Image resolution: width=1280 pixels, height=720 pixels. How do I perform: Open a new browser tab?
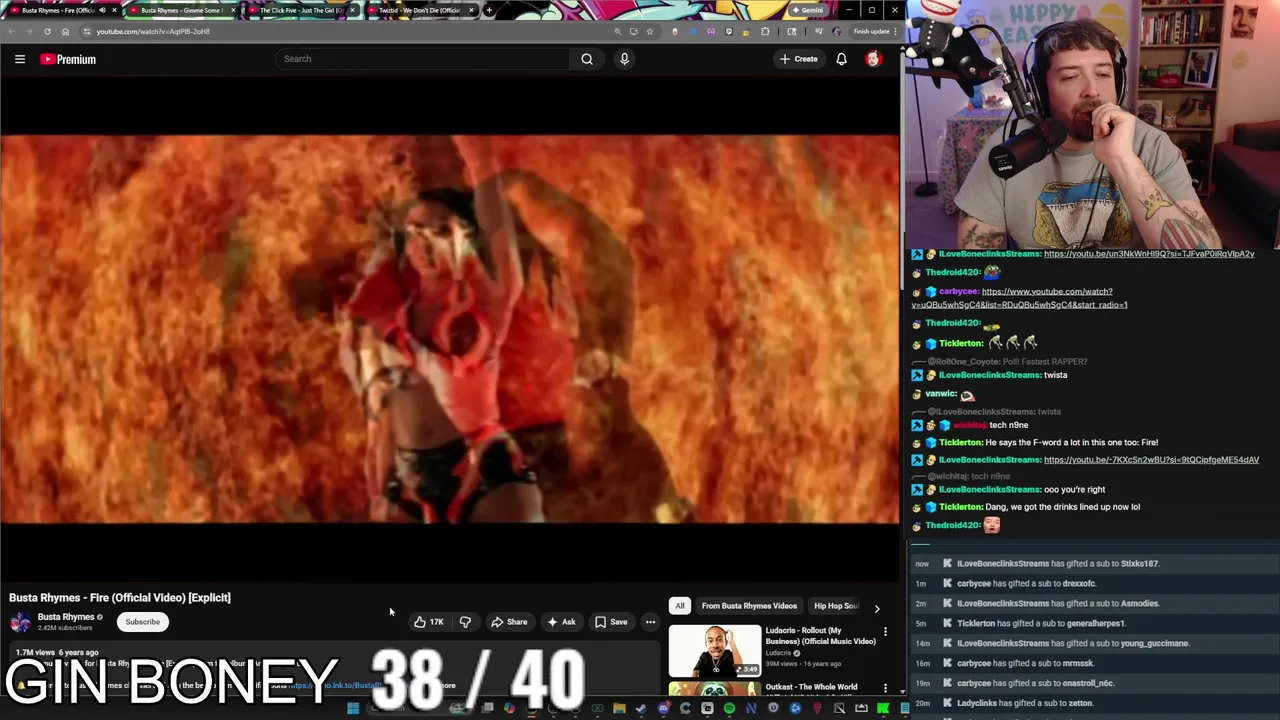click(x=488, y=10)
